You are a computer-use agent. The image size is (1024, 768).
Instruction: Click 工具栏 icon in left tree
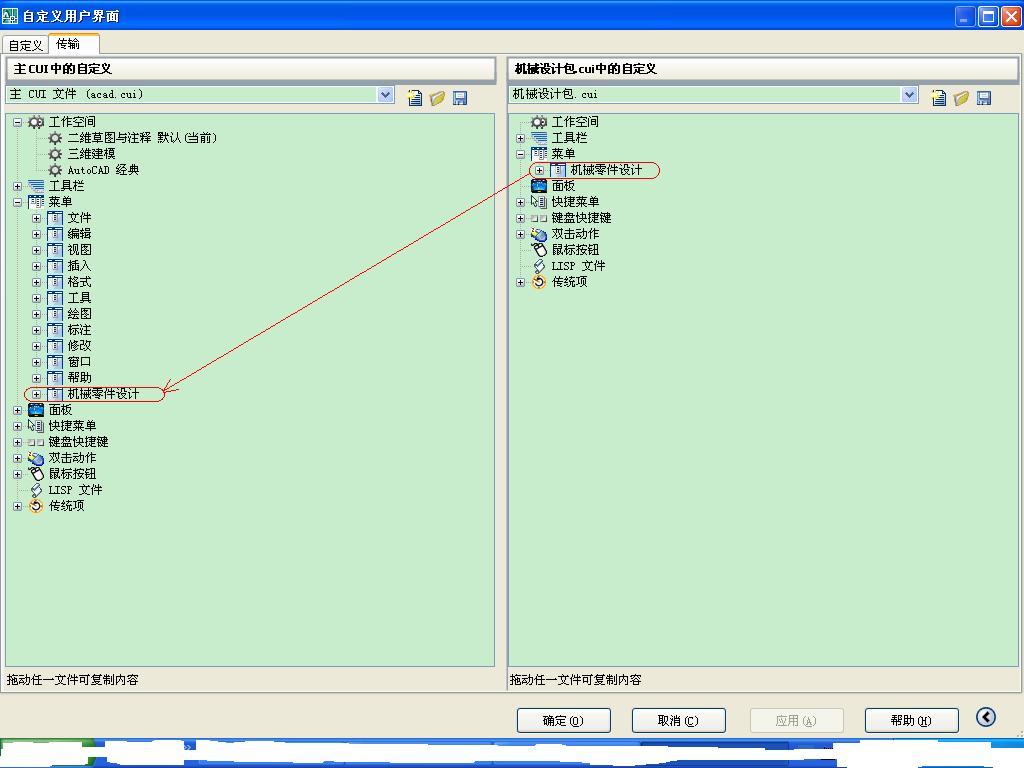(x=36, y=186)
